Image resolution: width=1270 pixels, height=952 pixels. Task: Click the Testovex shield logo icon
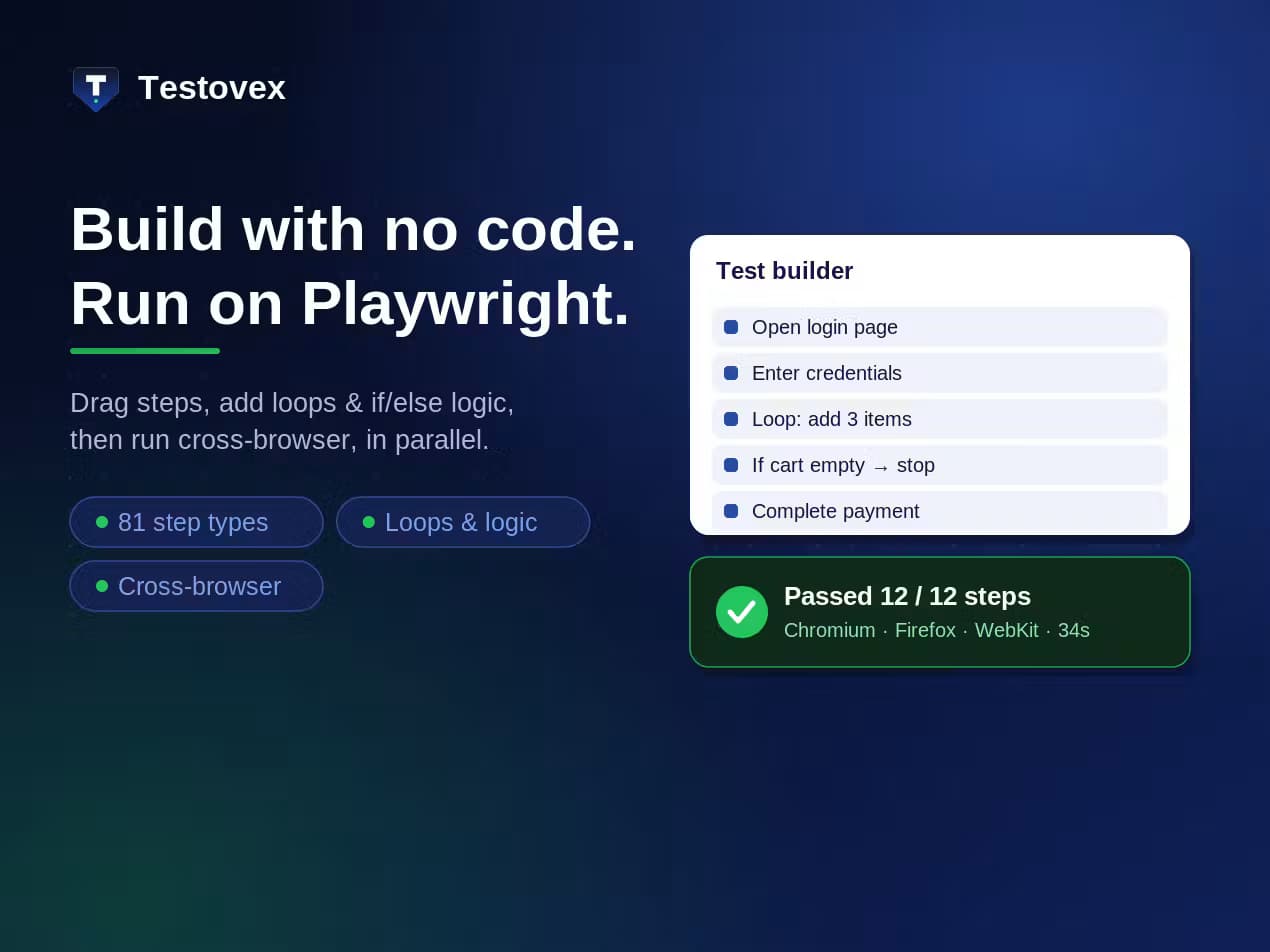(96, 89)
